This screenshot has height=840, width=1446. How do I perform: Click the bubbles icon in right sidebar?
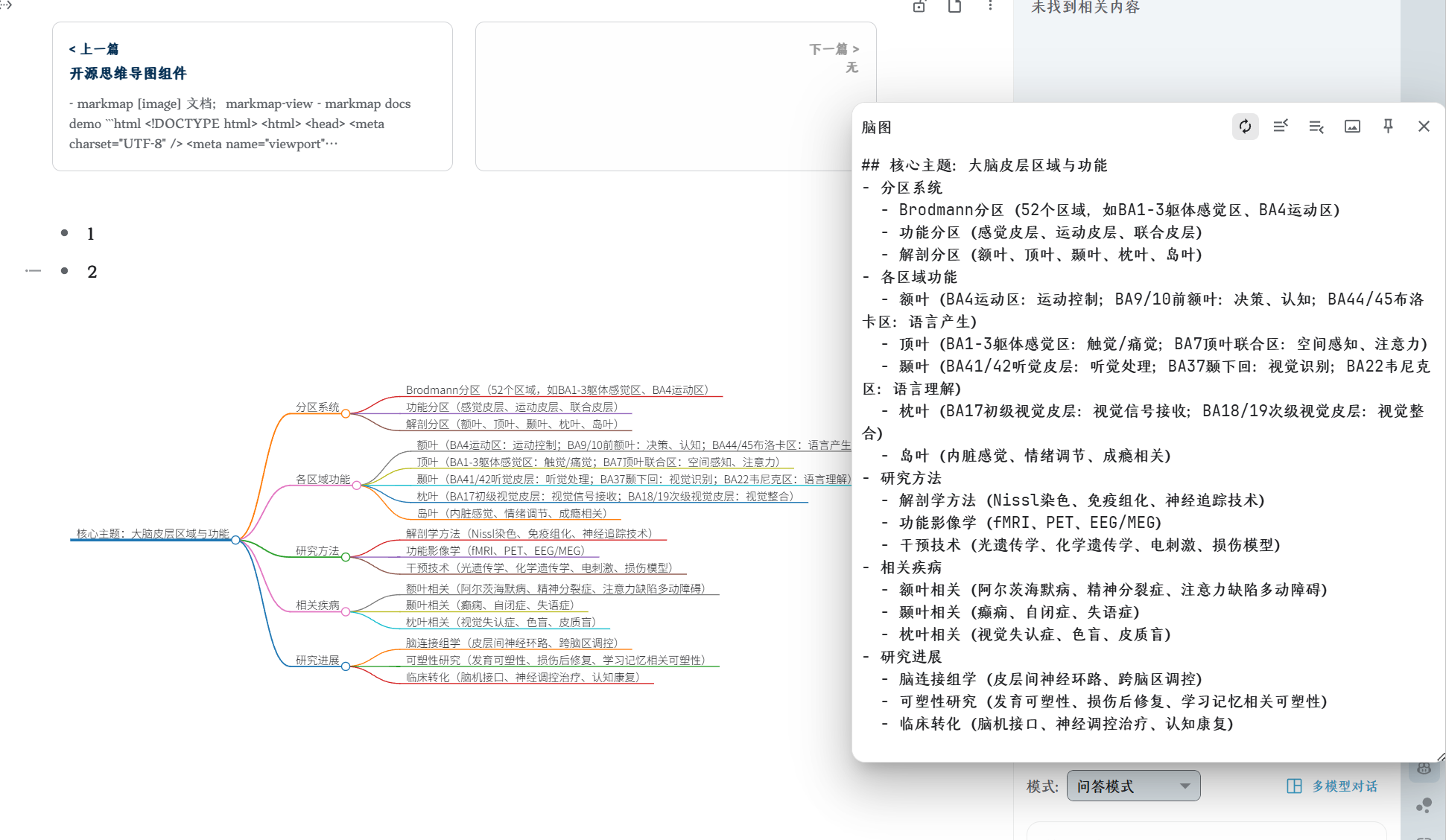[x=1424, y=806]
